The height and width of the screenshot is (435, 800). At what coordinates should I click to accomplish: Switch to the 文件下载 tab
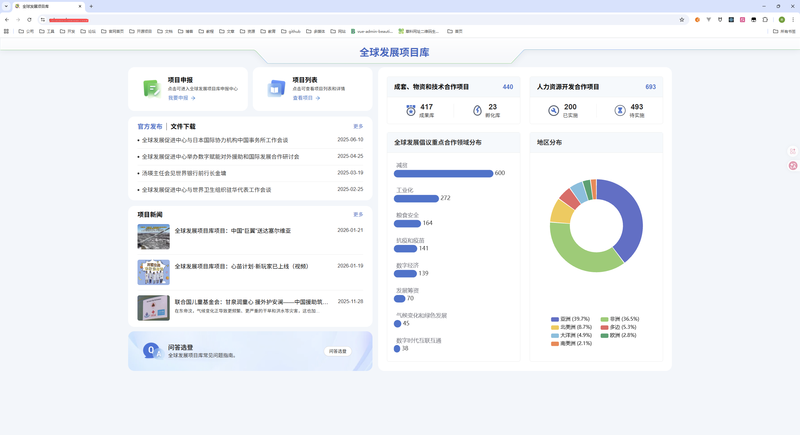(183, 127)
